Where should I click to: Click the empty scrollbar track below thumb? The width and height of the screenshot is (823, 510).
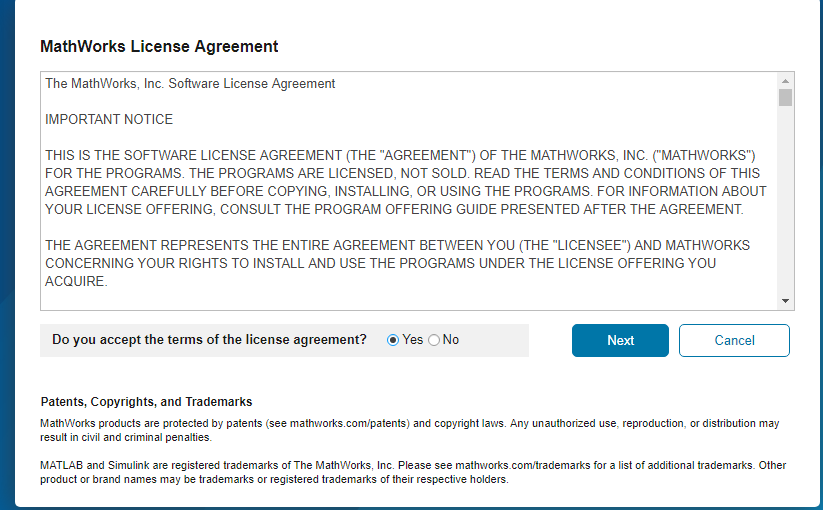(x=785, y=200)
